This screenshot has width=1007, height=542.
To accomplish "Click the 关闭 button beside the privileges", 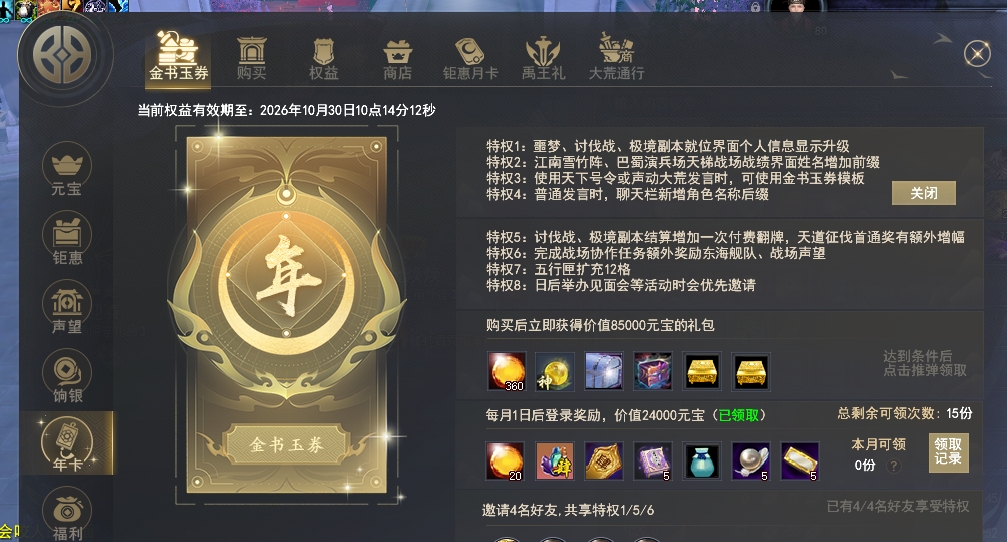I will click(924, 193).
